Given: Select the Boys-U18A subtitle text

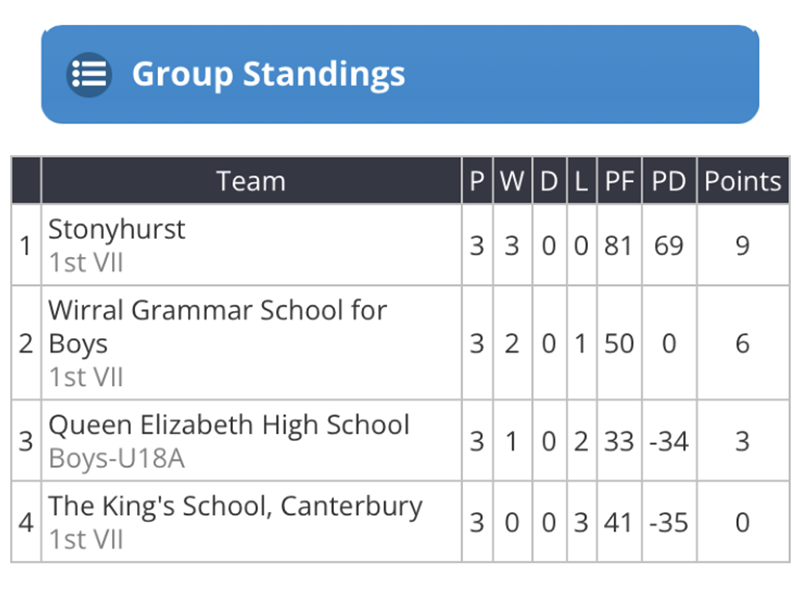Looking at the screenshot, I should (x=116, y=458).
